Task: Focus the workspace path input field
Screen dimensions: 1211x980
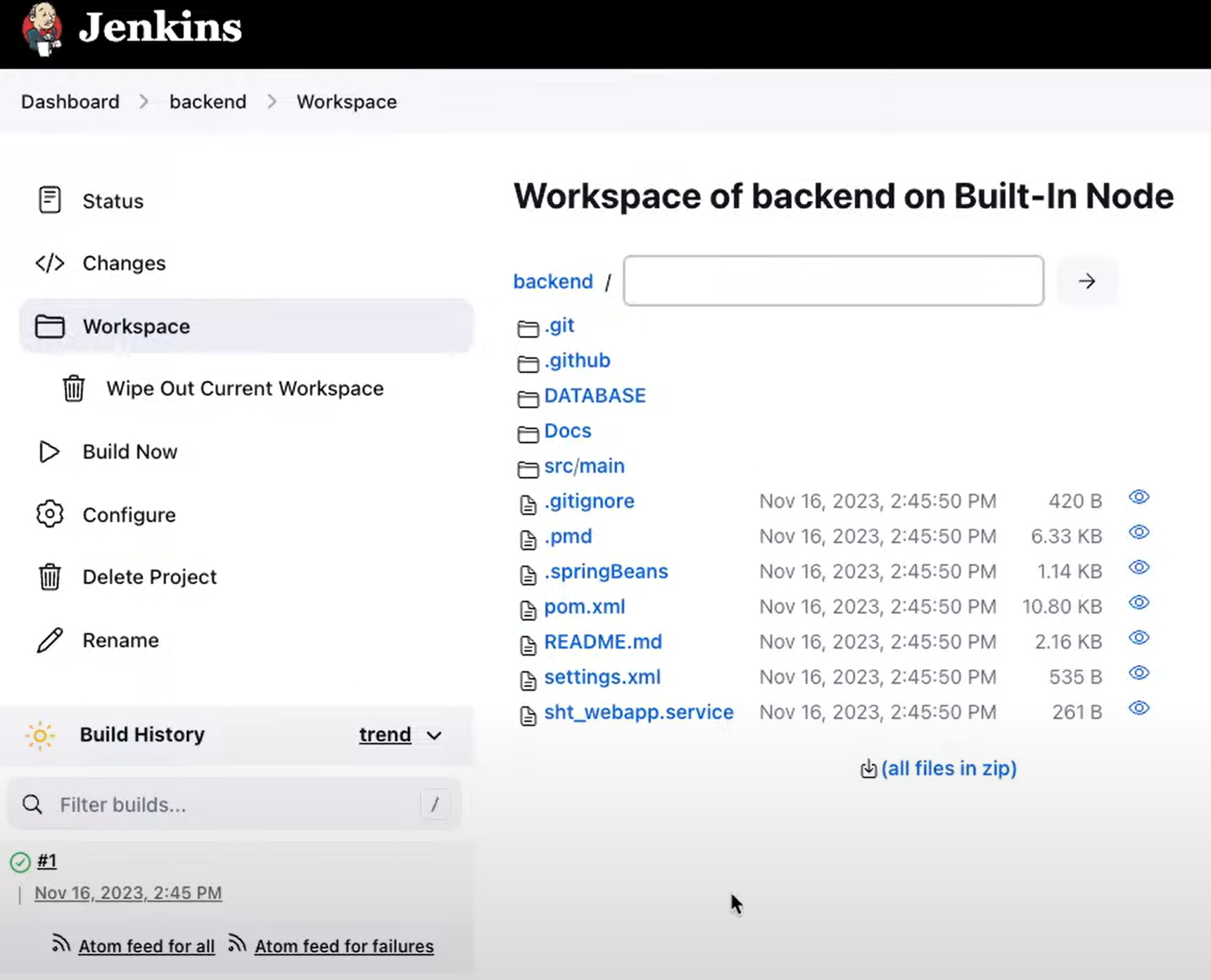Action: coord(833,281)
